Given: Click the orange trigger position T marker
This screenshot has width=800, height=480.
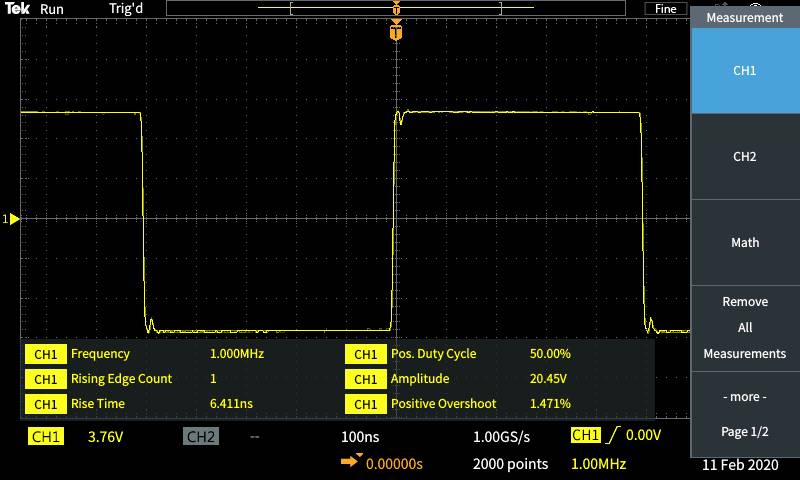Looking at the screenshot, I should pos(397,33).
